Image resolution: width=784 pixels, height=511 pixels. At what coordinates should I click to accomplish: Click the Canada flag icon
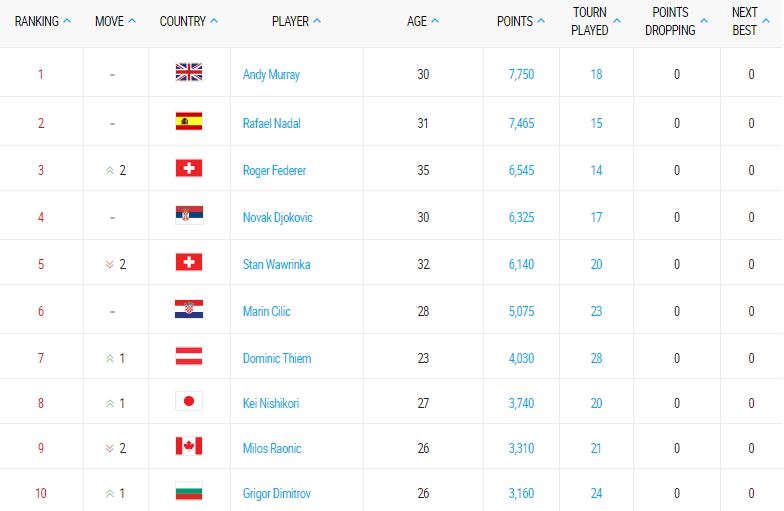click(189, 446)
